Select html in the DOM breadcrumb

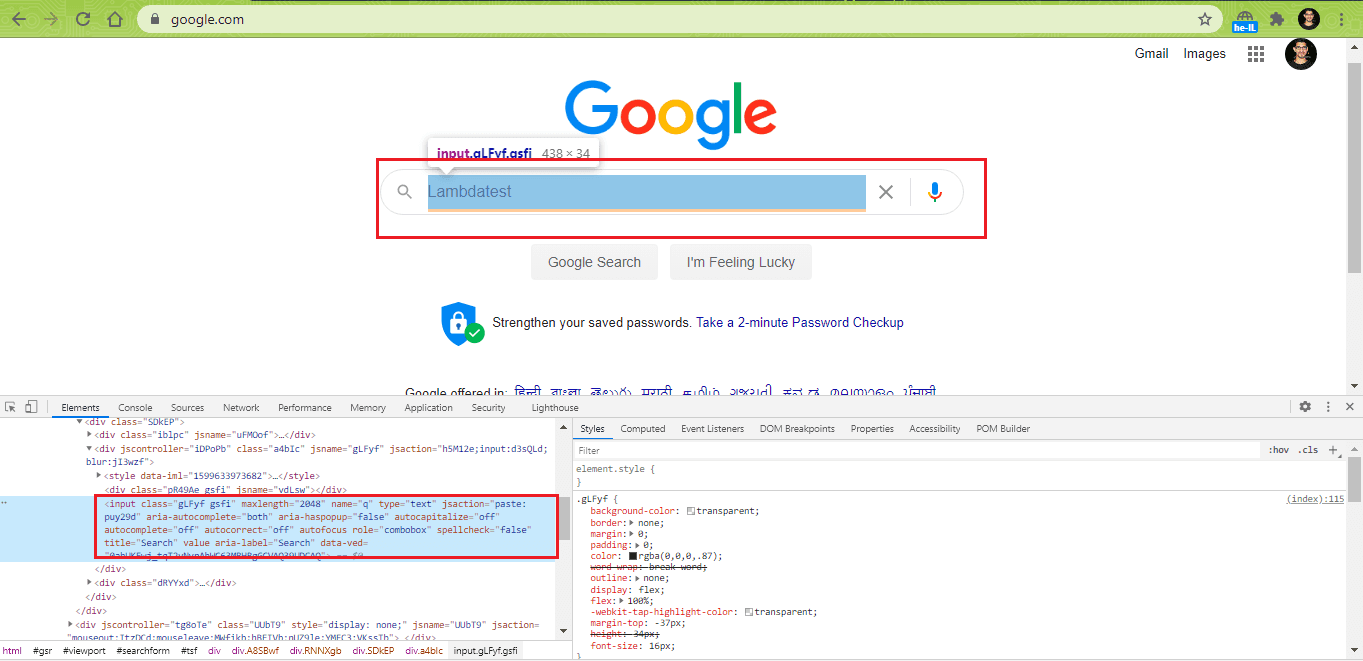click(x=12, y=651)
